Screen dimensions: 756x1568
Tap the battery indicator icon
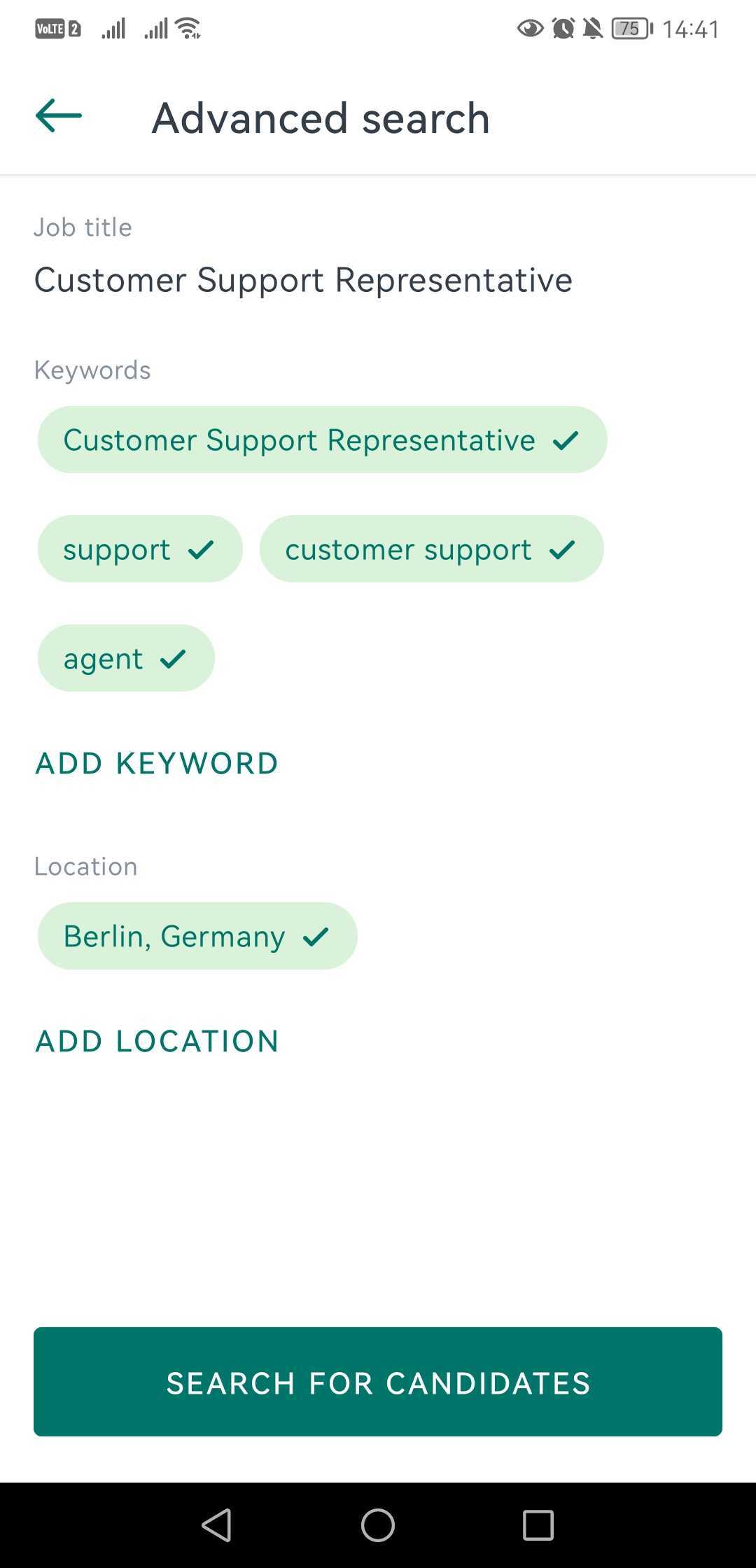(632, 29)
